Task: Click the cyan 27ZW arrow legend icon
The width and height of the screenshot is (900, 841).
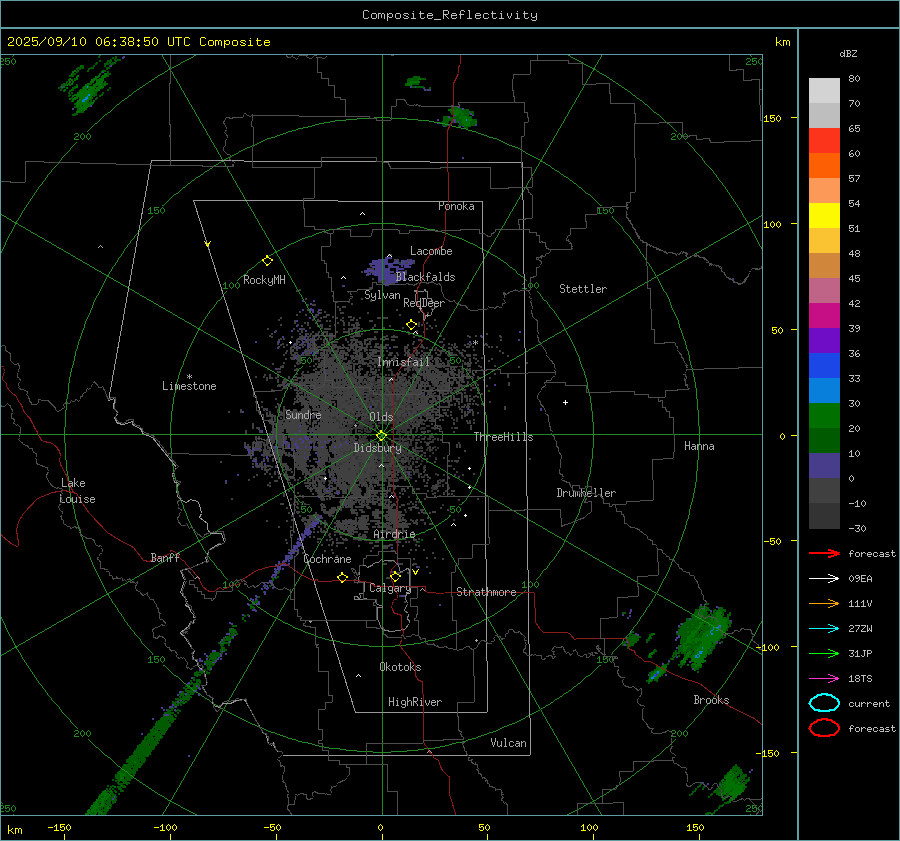Action: pos(824,629)
